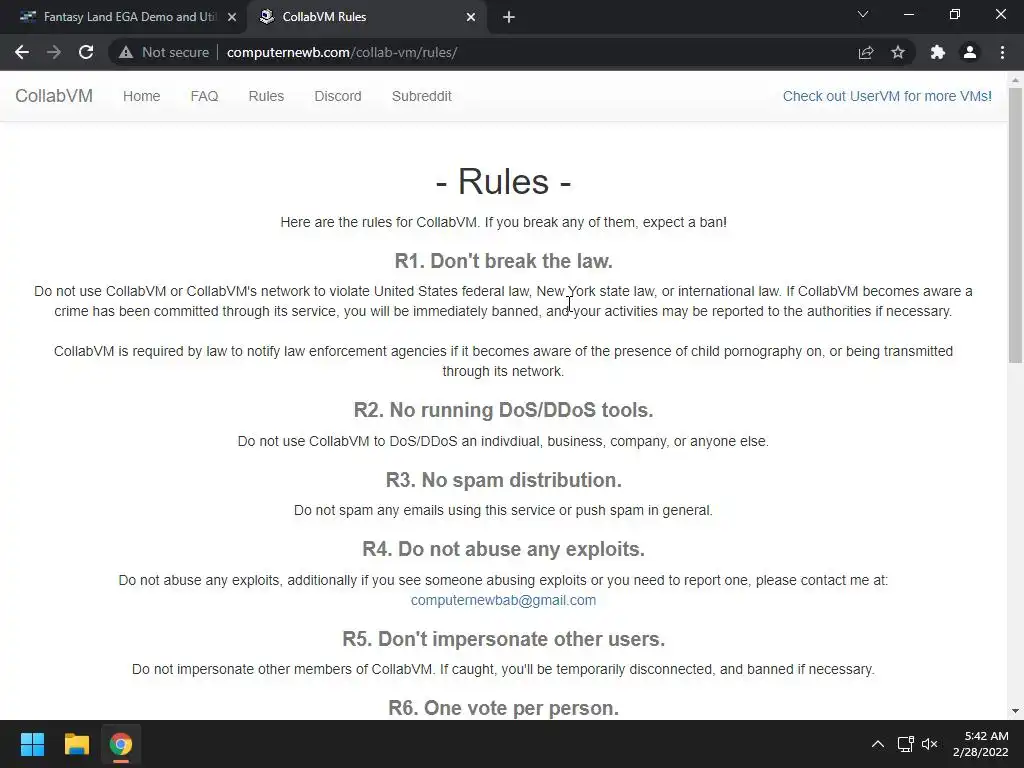Click the heading R2. No running DoS/DDoS tools.

[504, 410]
